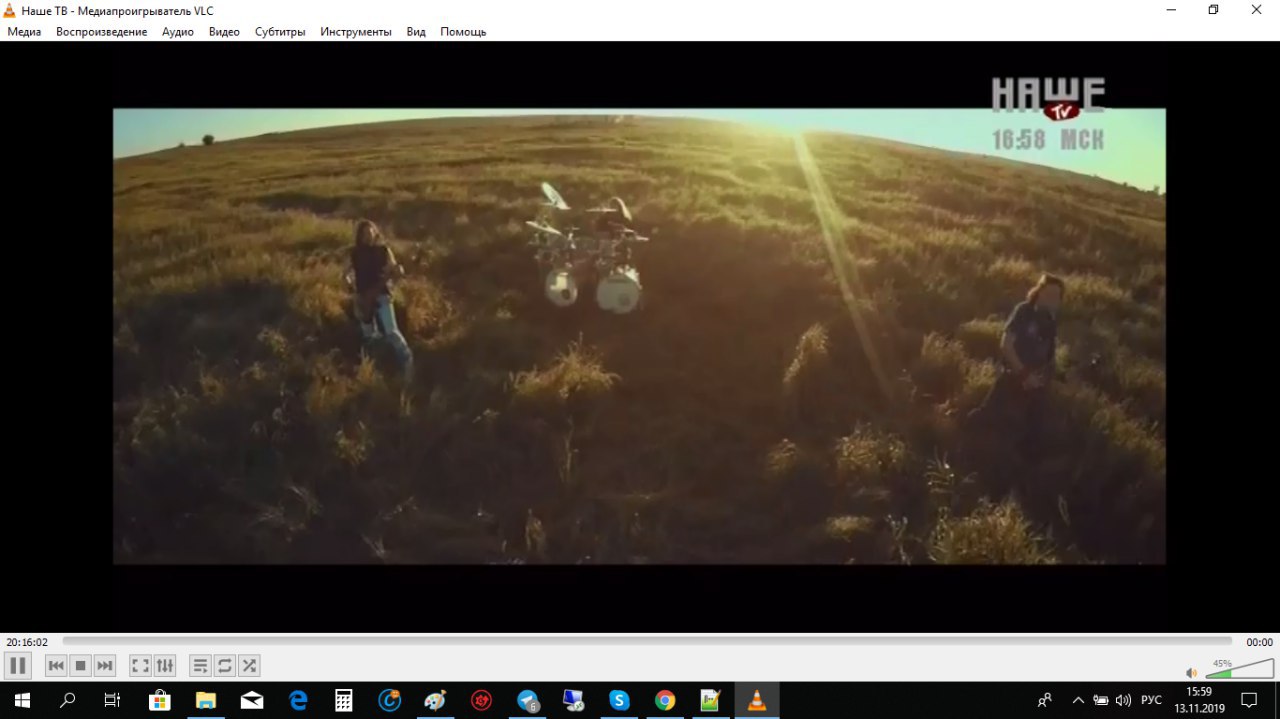Image resolution: width=1280 pixels, height=719 pixels.
Task: Show the playlist view
Action: point(200,665)
